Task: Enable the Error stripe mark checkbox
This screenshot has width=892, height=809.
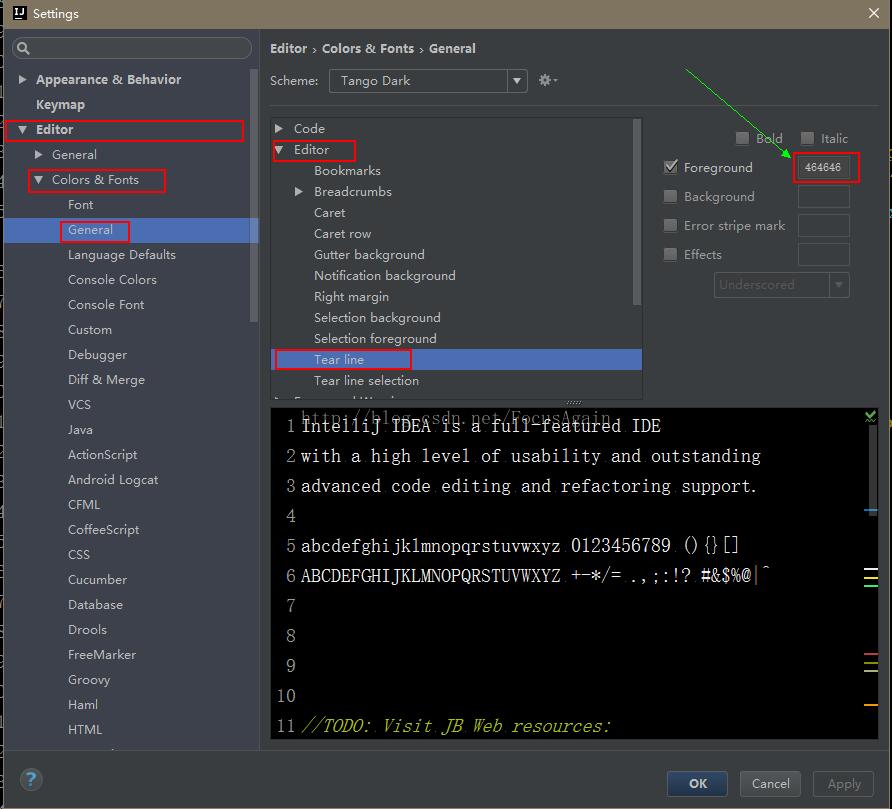Action: (671, 225)
